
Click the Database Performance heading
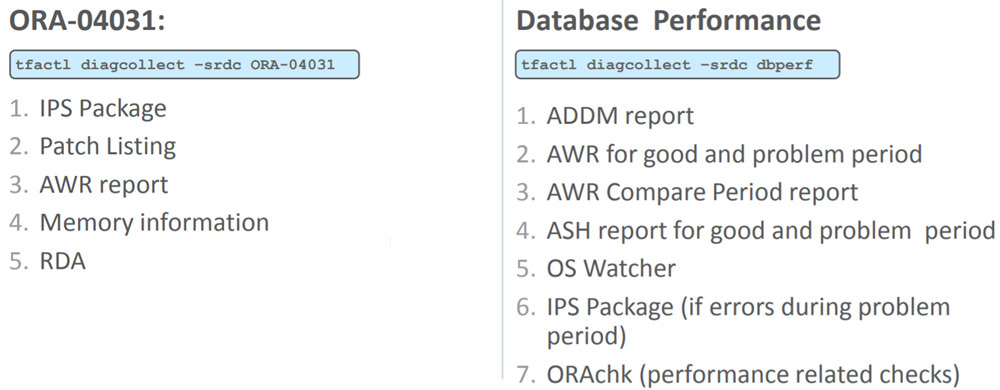coord(668,20)
